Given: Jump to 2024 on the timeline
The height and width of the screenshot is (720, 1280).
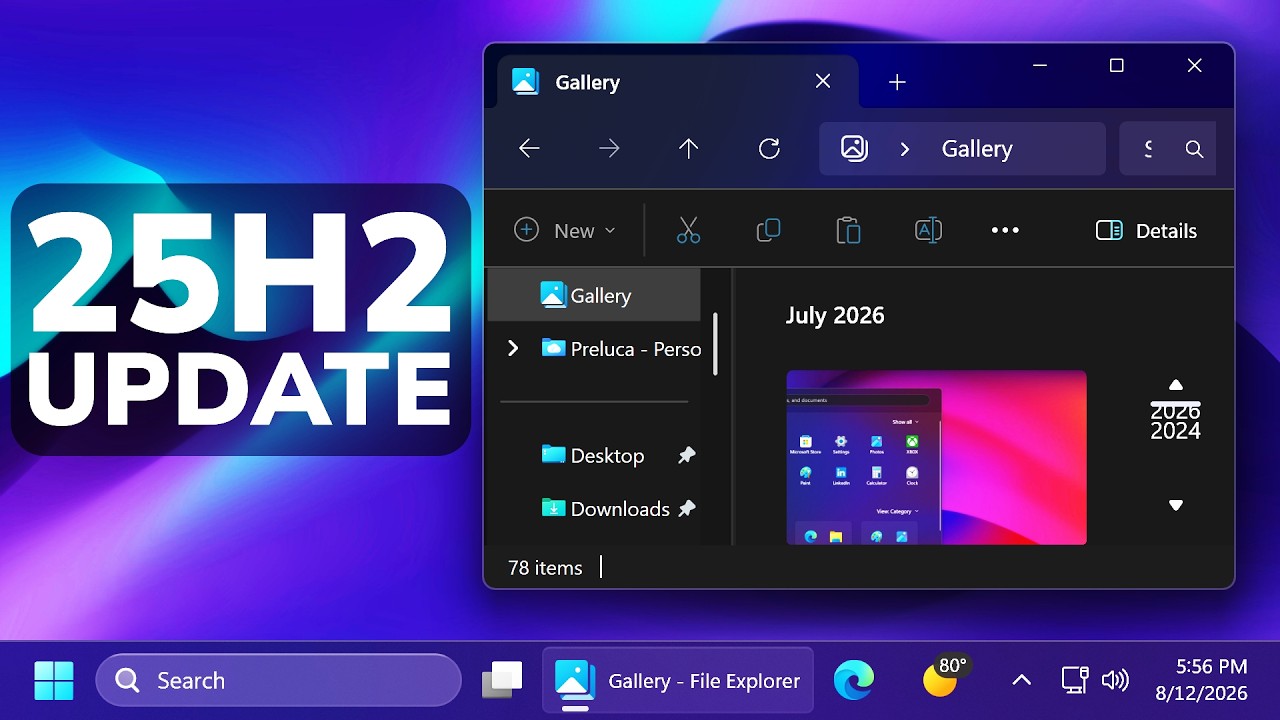Looking at the screenshot, I should pyautogui.click(x=1176, y=432).
